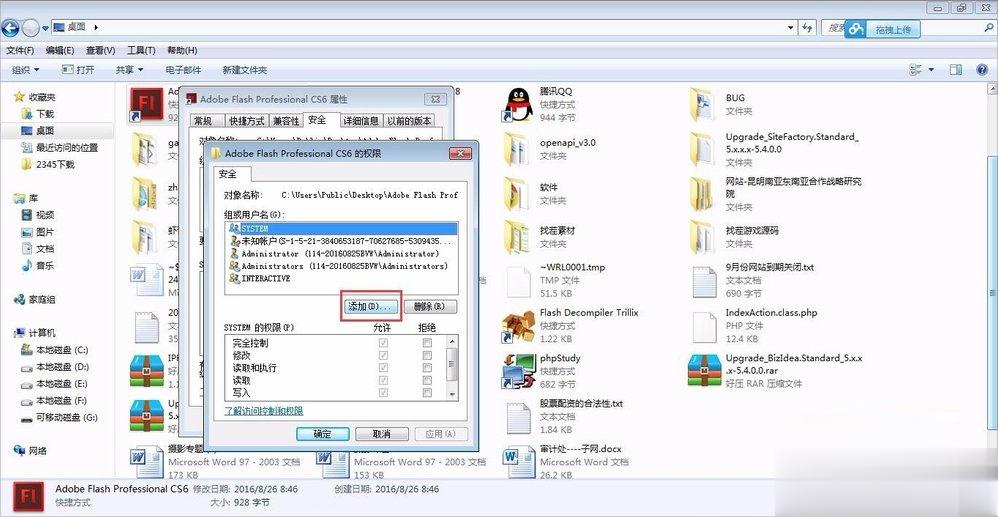The image size is (998, 517).
Task: Open the address bar history dropdown
Action: tap(791, 27)
